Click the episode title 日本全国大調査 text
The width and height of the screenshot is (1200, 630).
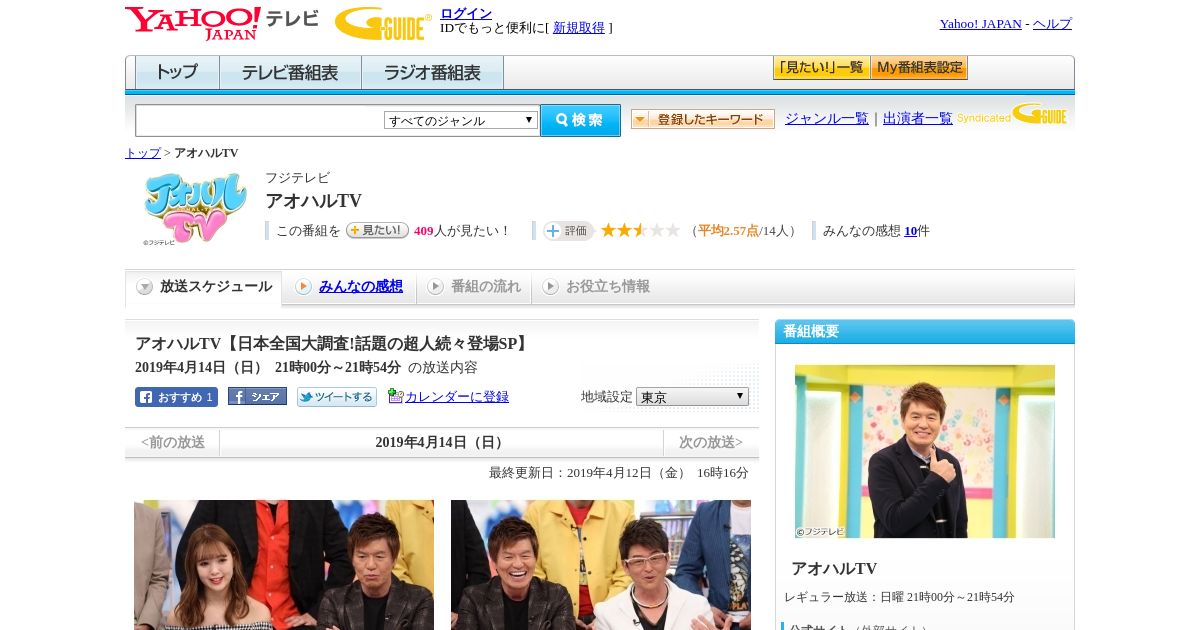[x=333, y=344]
